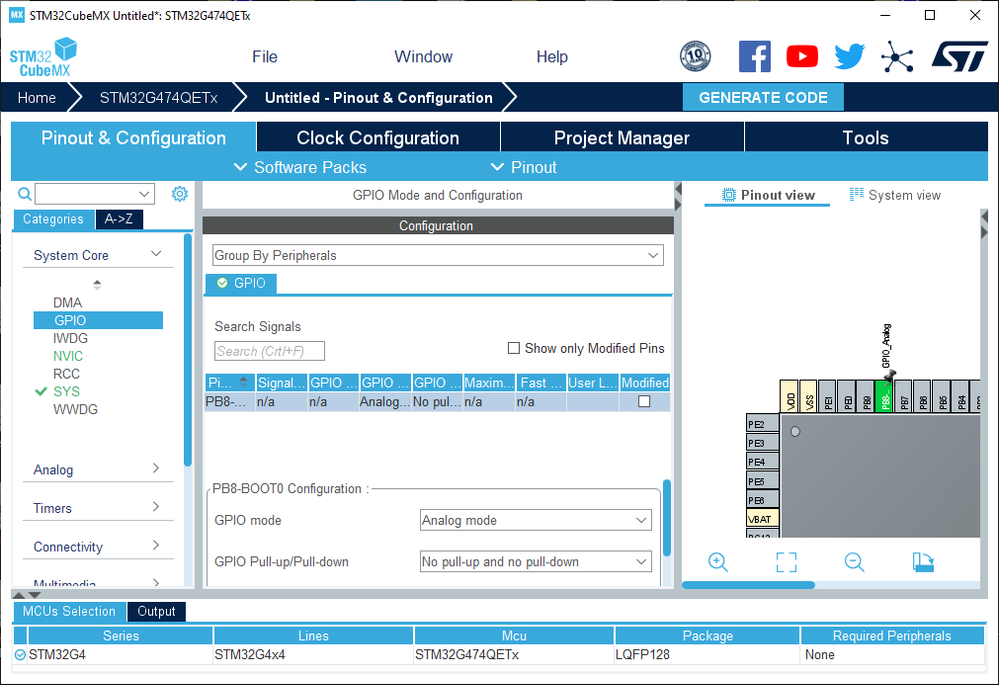Open the Facebook icon link

tap(754, 56)
